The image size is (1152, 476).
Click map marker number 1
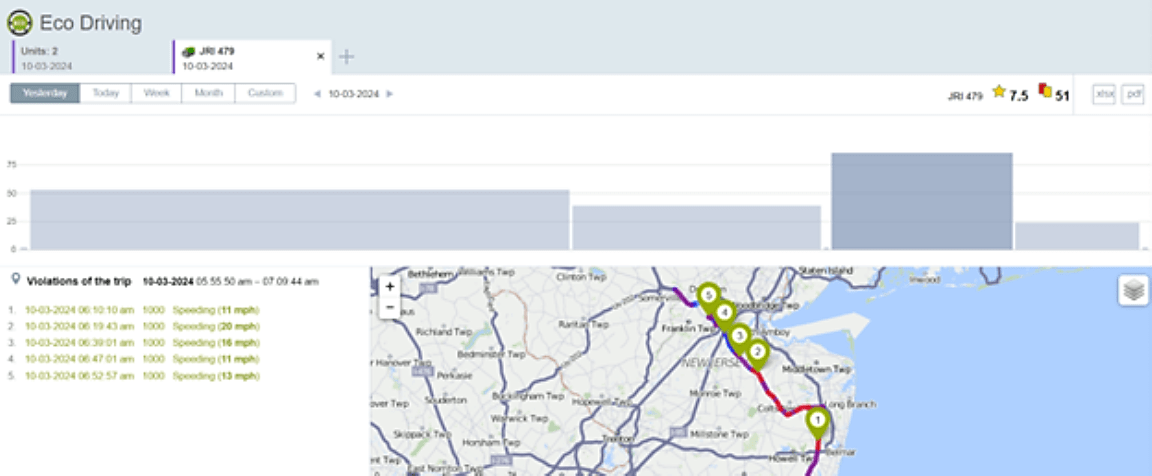point(816,424)
